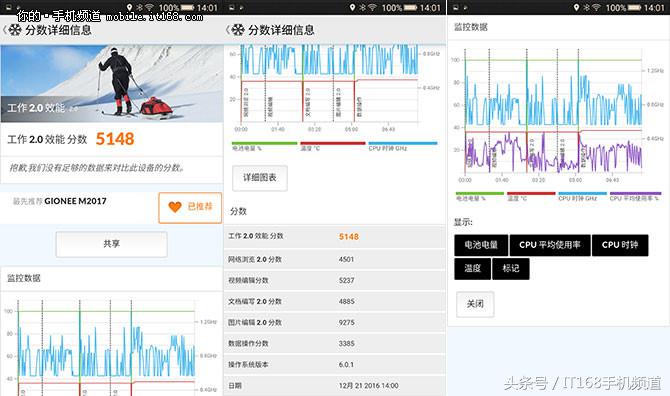The width and height of the screenshot is (670, 396).
Task: Tap battery icon in right phone status bar
Action: (635, 7)
